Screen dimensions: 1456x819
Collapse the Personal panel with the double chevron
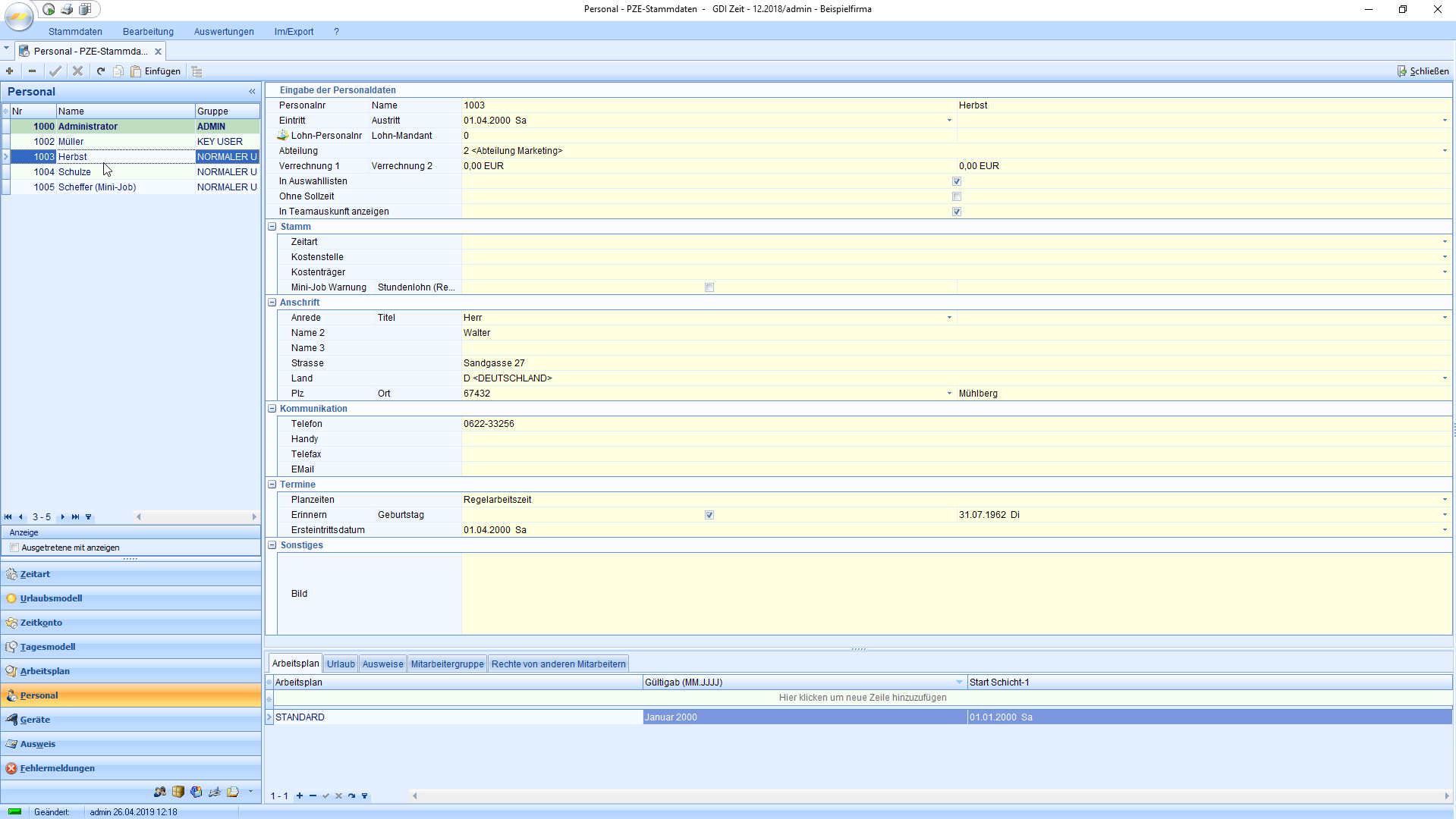[252, 92]
